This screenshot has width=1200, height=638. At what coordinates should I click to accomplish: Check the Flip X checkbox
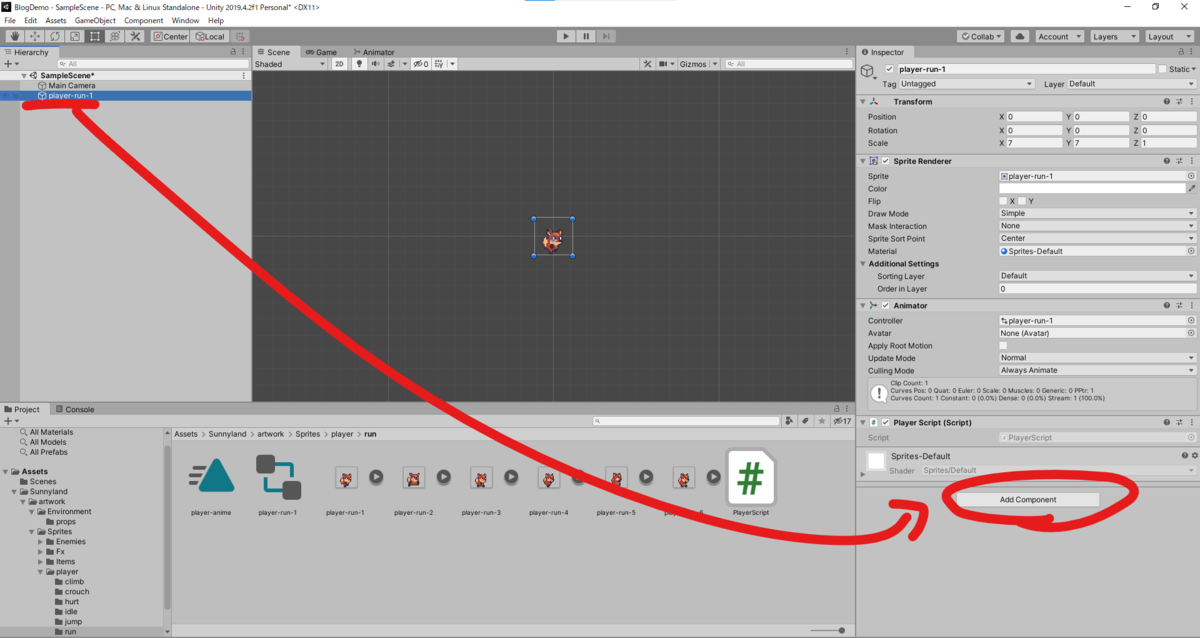(x=1003, y=201)
